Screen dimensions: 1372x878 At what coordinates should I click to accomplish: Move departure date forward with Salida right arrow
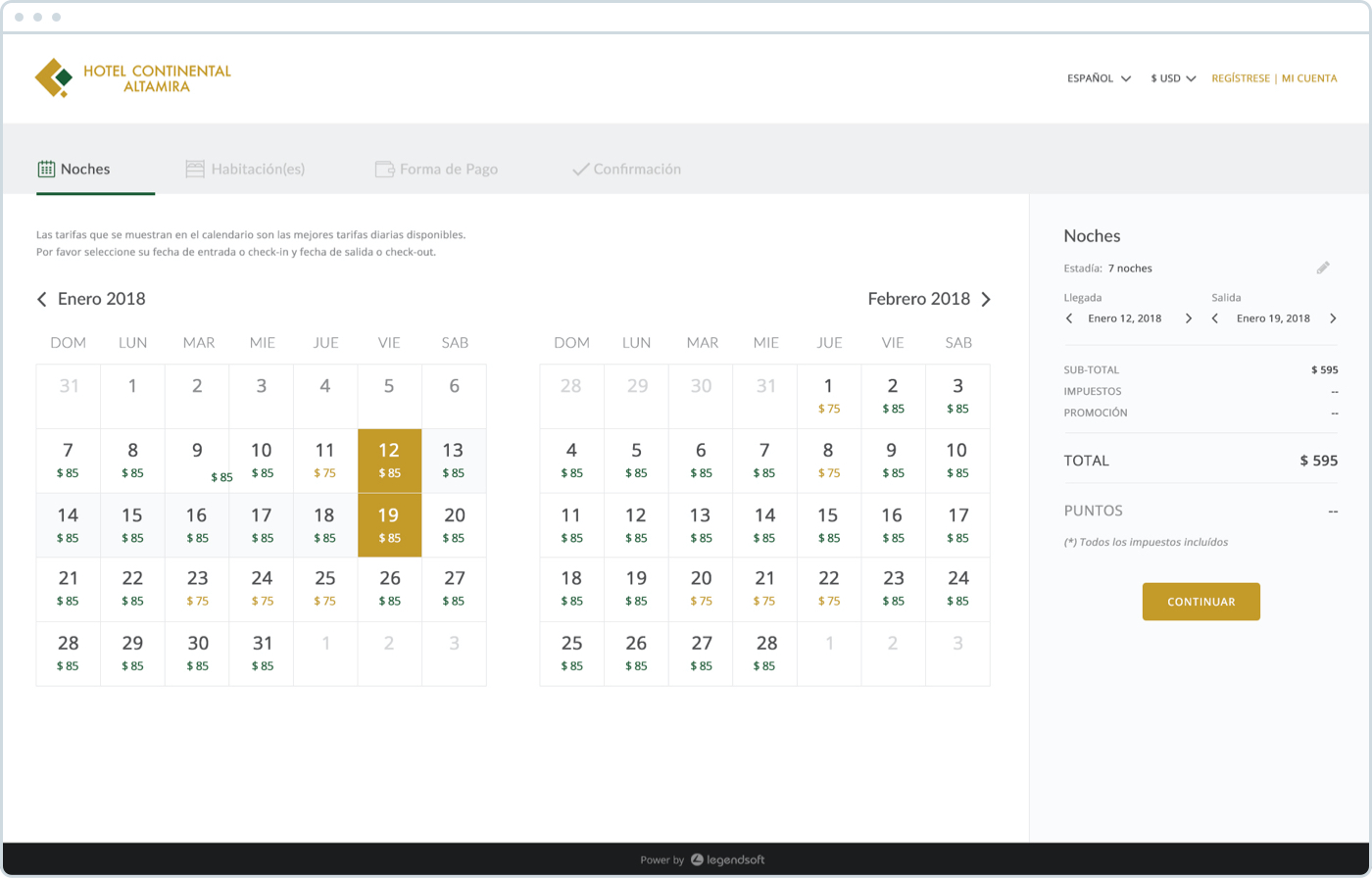pyautogui.click(x=1333, y=318)
